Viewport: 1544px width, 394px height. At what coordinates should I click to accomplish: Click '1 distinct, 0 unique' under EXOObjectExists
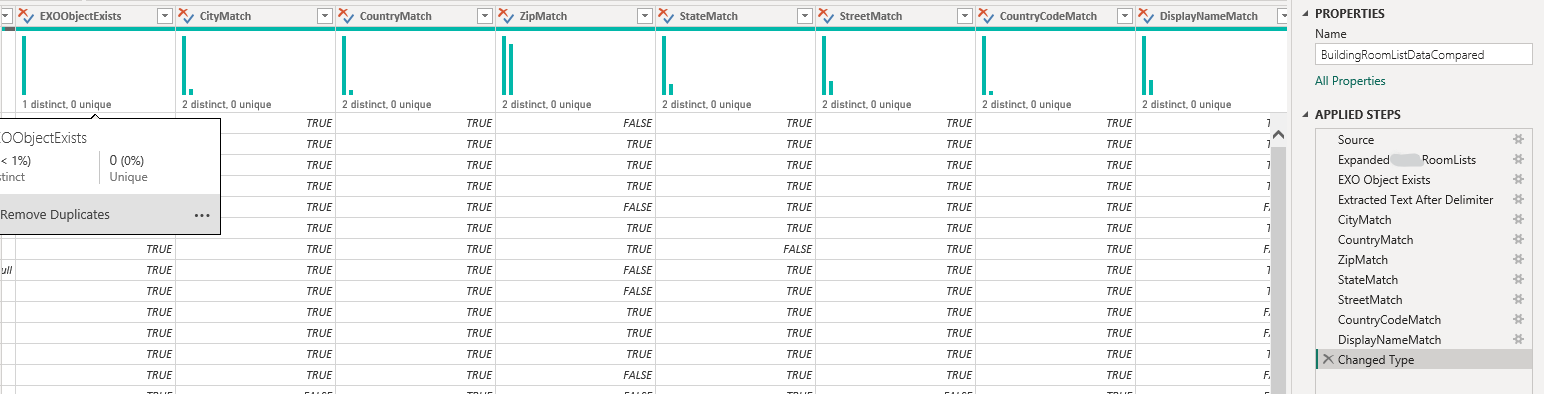coord(66,104)
